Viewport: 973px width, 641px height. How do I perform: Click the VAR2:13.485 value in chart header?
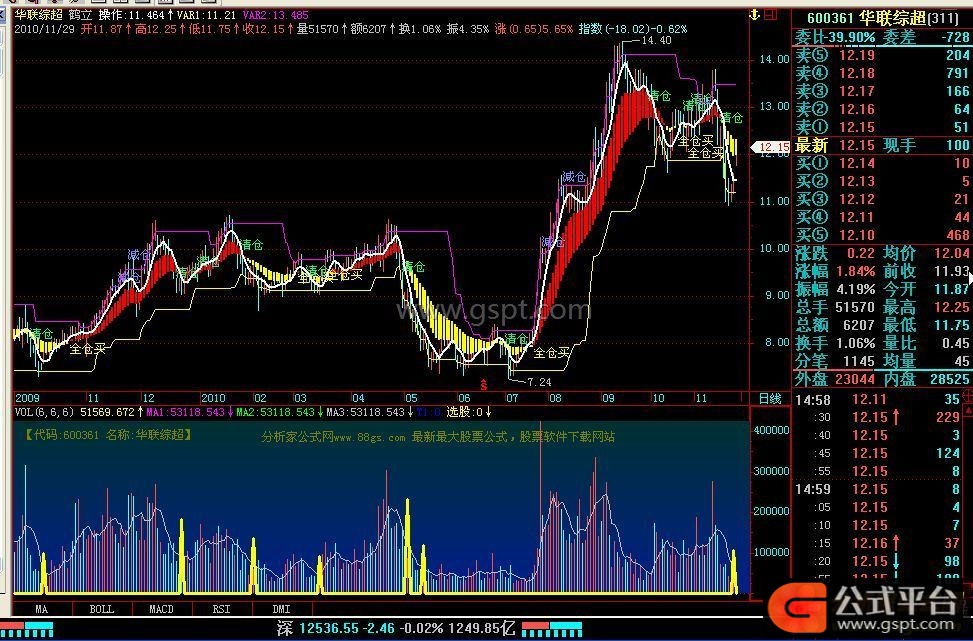click(276, 15)
